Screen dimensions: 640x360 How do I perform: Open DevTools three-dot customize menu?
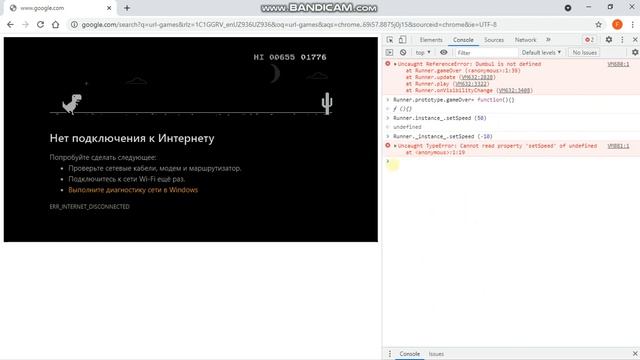pyautogui.click(x=622, y=40)
